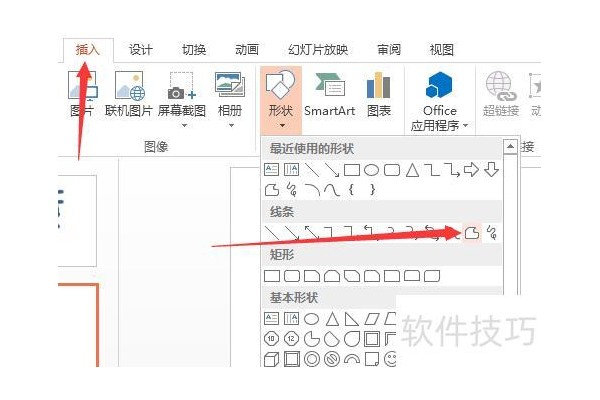
Task: Select the chord shape under 基本形状
Action: [x=331, y=338]
